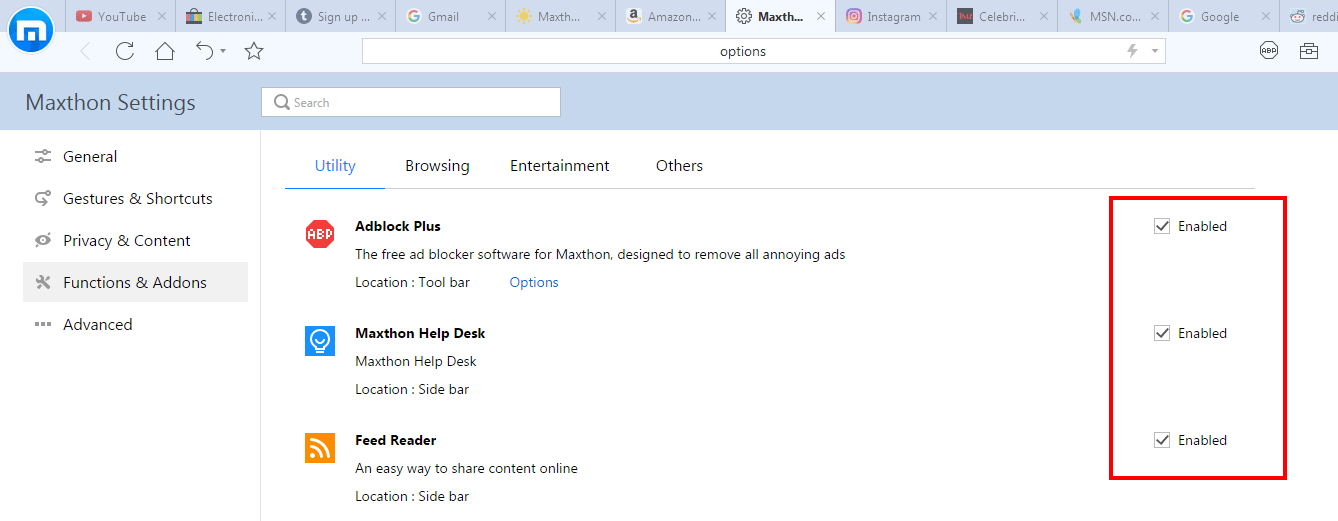Viewport: 1338px width, 521px height.
Task: Click the Adblock Plus title text
Action: click(398, 226)
